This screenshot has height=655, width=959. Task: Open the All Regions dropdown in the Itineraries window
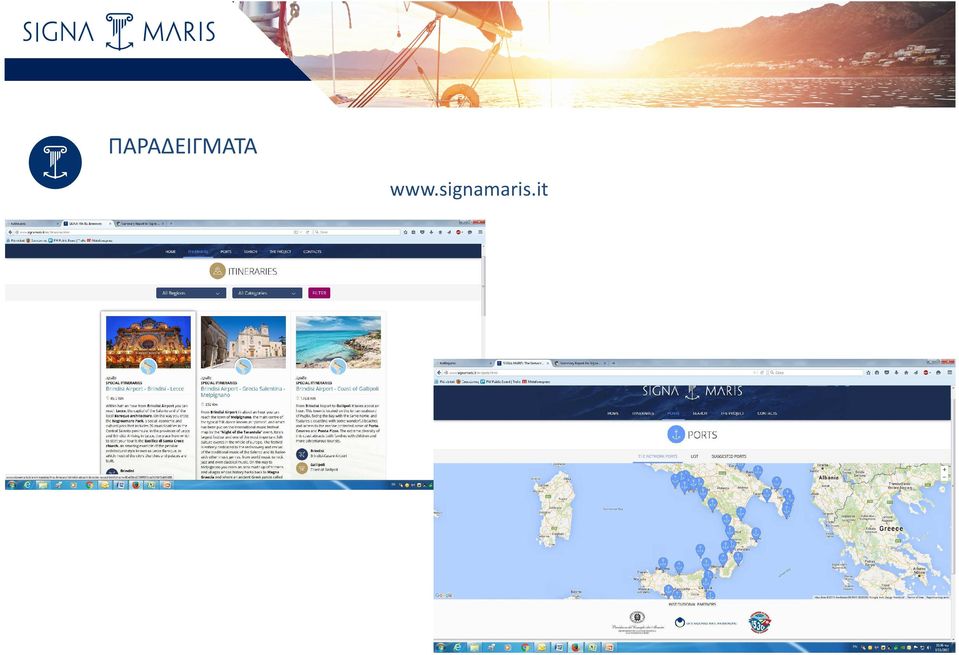(x=191, y=293)
